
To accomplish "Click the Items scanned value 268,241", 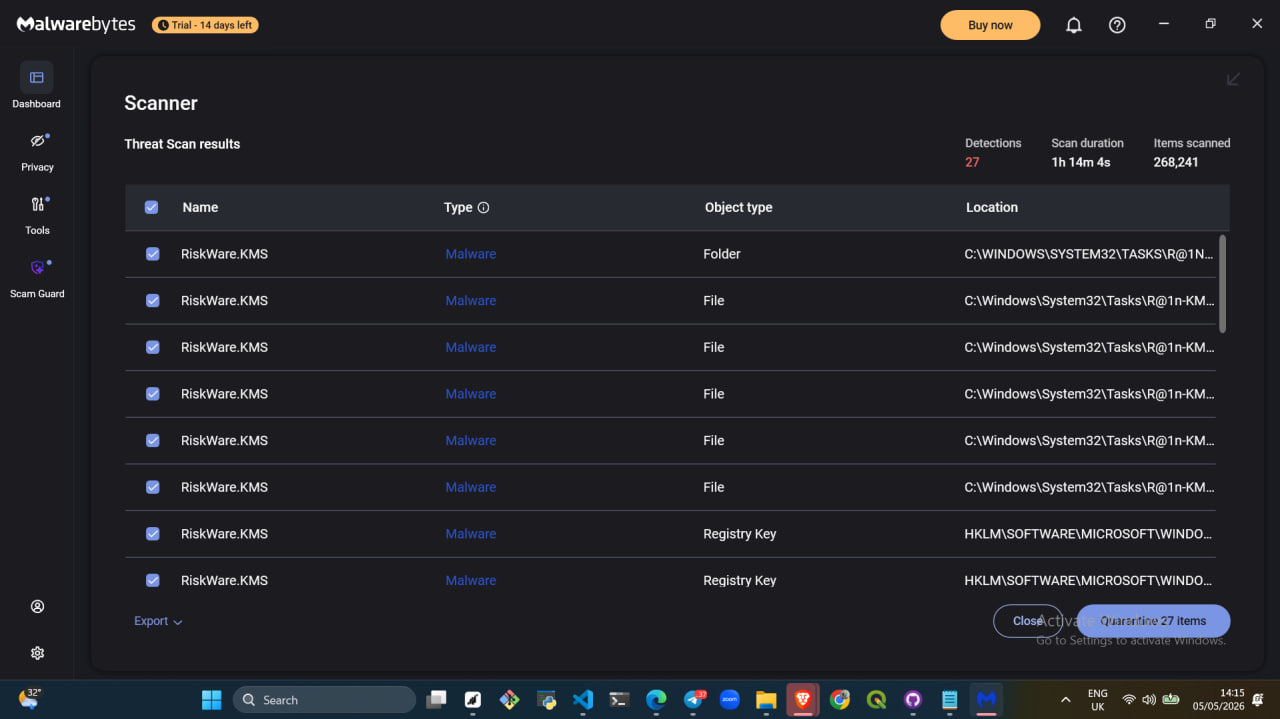I will coord(1176,162).
